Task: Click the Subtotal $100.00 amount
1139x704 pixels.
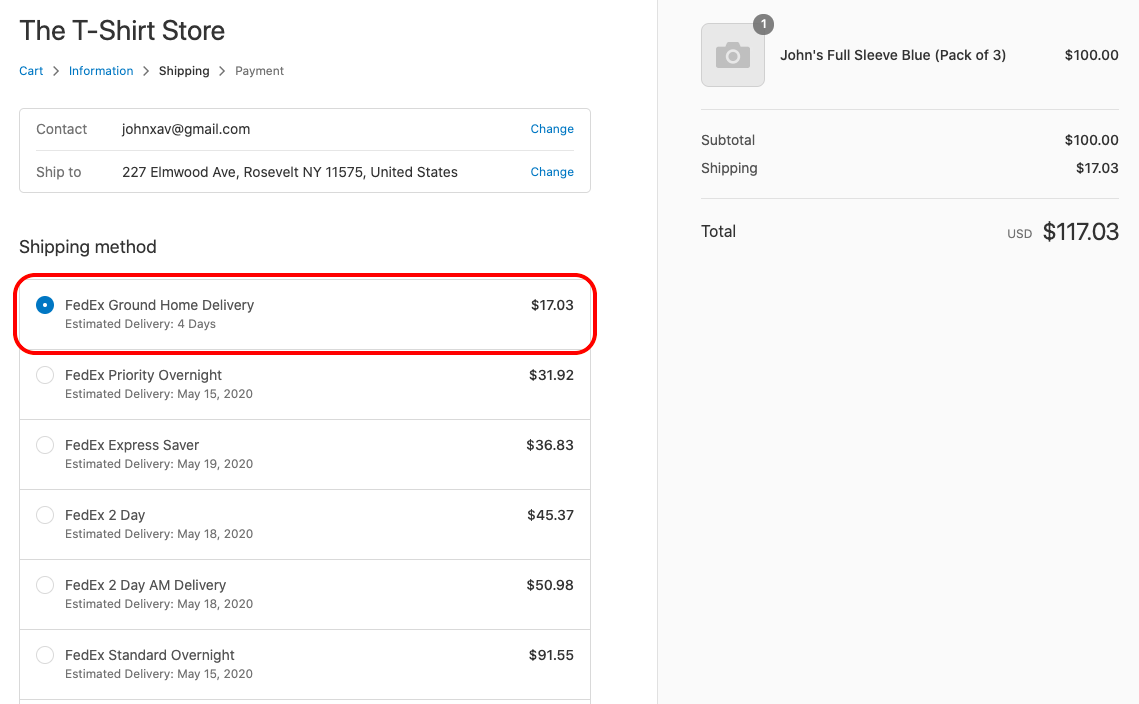Action: click(1092, 140)
